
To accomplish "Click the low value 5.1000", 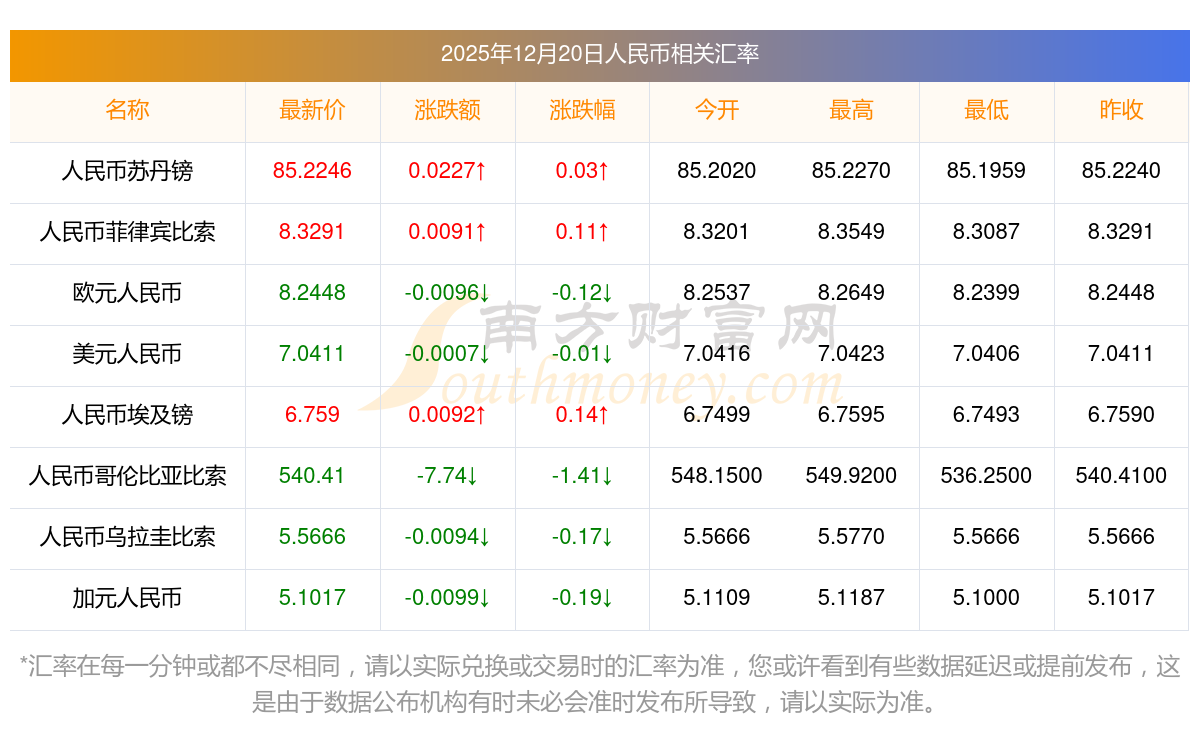I will (986, 598).
